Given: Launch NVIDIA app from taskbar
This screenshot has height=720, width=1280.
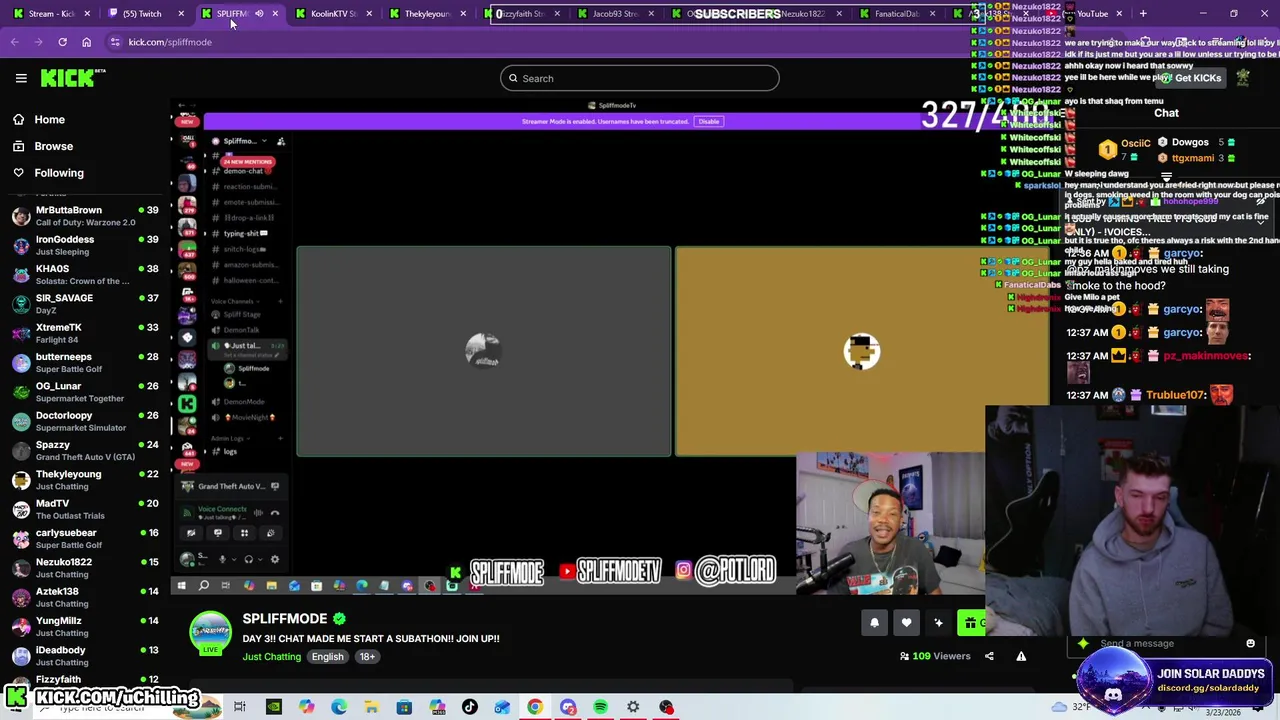Looking at the screenshot, I should click(273, 707).
